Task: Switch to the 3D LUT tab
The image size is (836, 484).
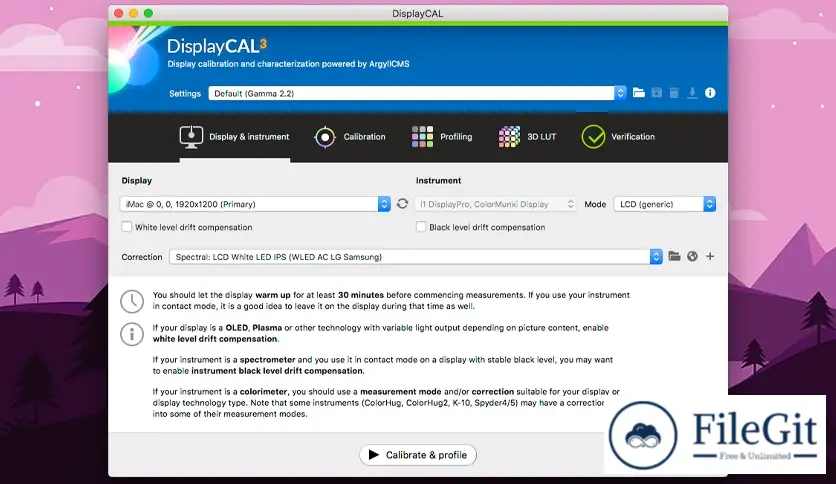Action: [x=527, y=137]
